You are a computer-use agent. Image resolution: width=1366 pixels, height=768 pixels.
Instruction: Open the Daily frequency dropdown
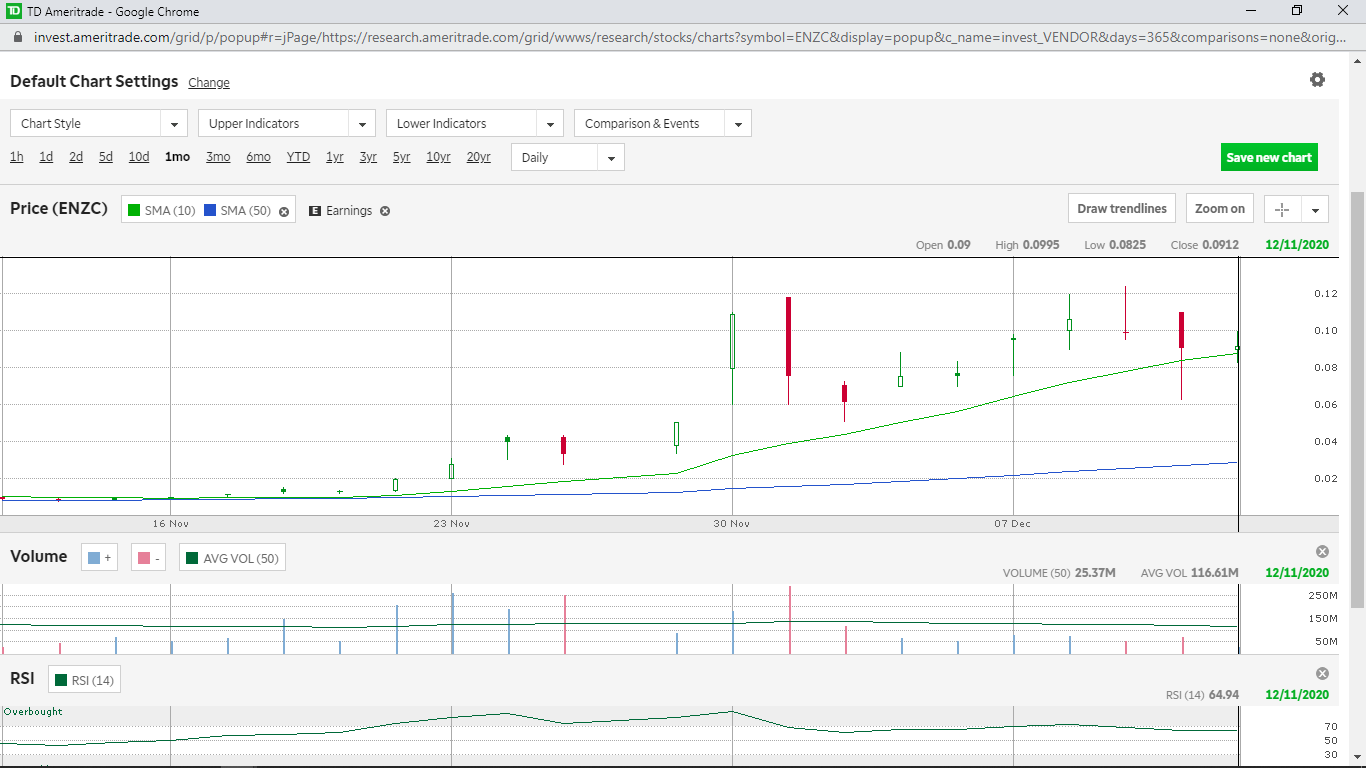(568, 157)
